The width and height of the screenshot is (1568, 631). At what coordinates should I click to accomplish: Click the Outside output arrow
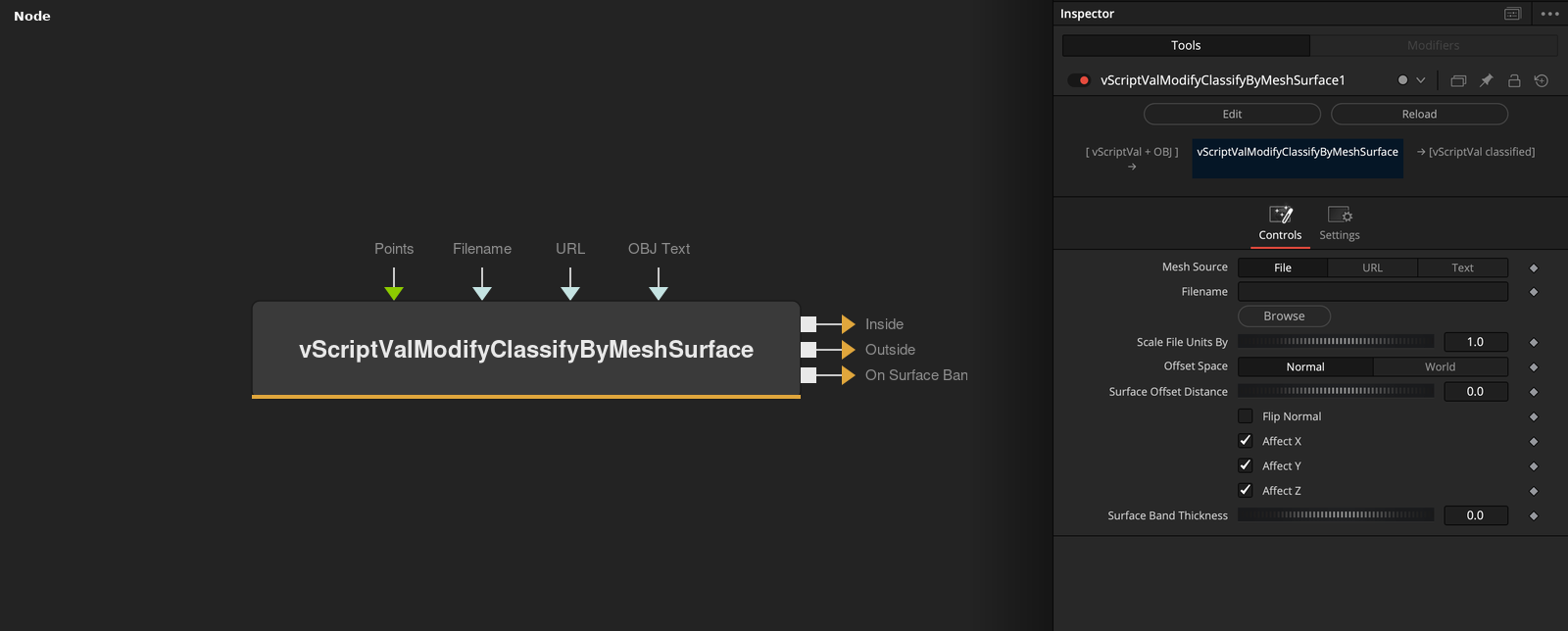(849, 350)
